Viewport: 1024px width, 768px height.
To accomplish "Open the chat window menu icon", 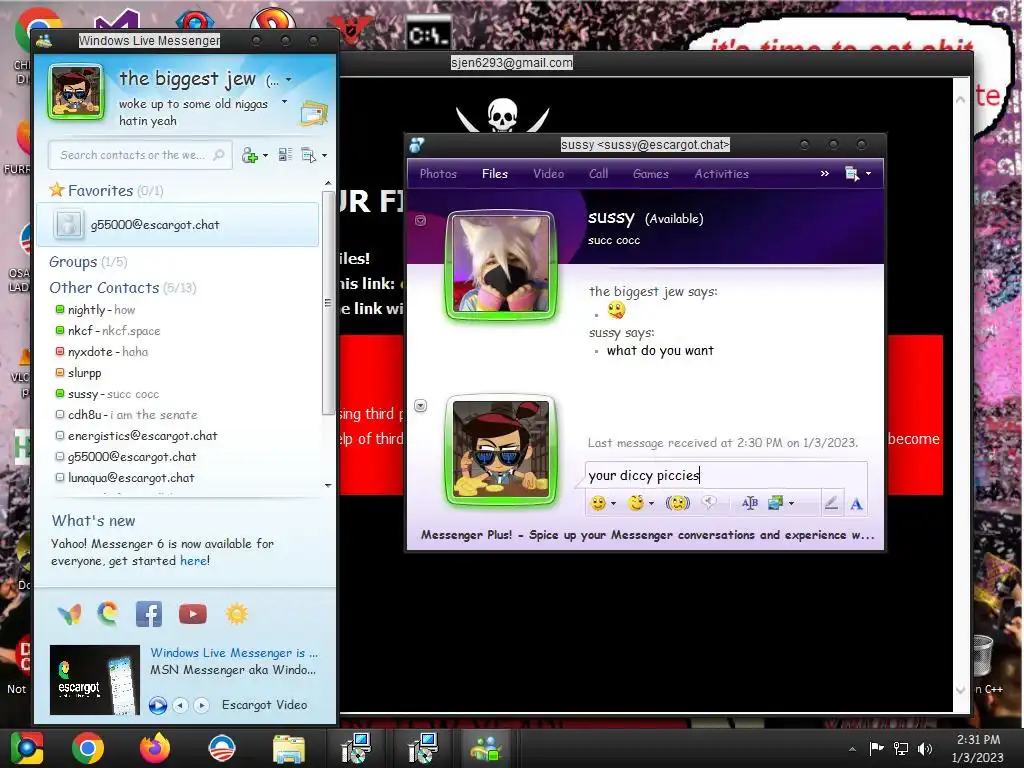I will tap(852, 174).
